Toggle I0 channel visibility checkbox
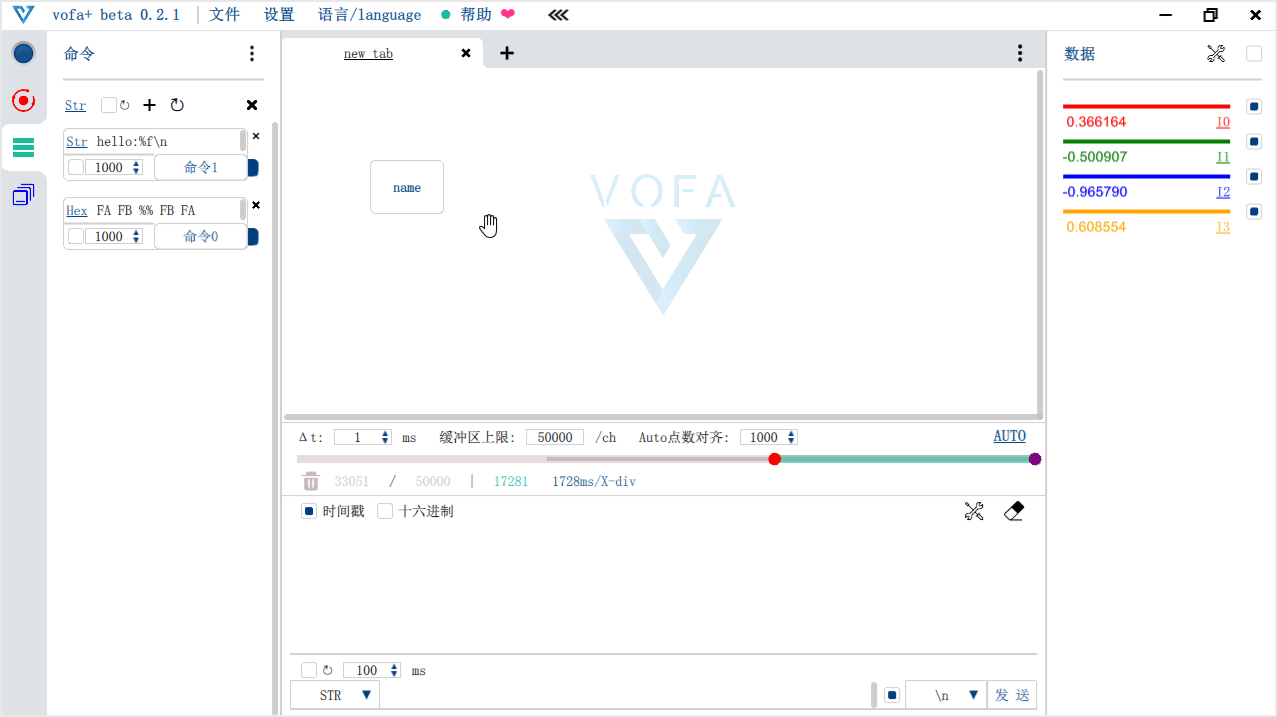This screenshot has width=1277, height=717. (x=1254, y=106)
